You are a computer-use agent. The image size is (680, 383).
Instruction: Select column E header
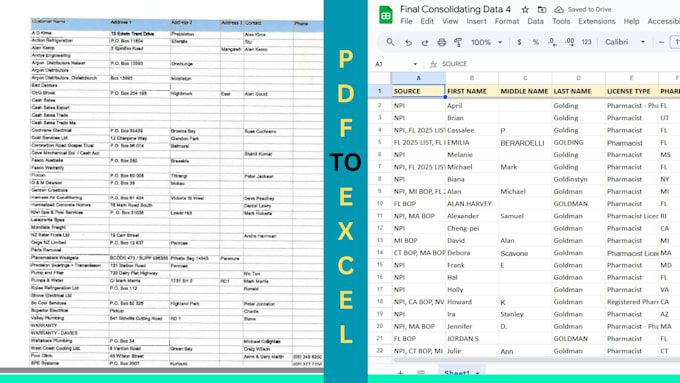(x=632, y=78)
